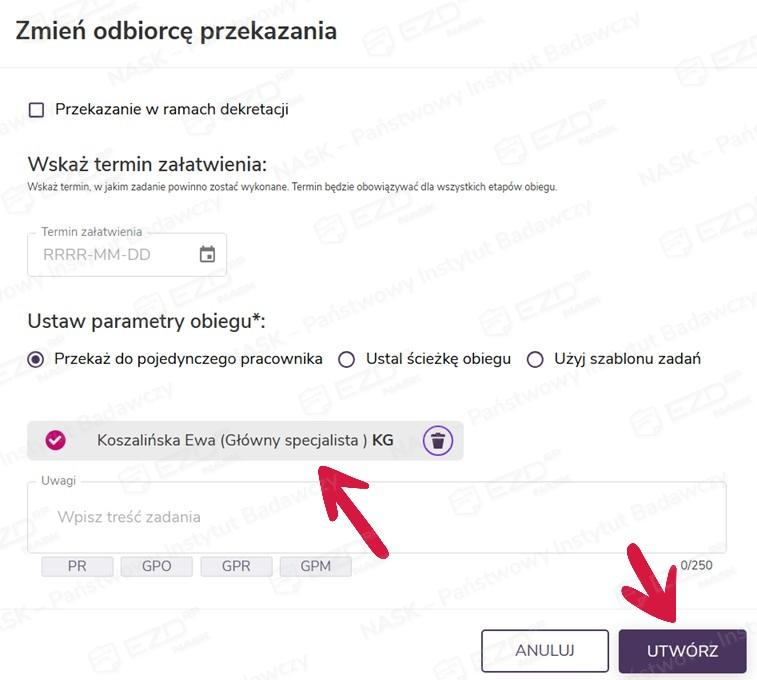The image size is (757, 680).
Task: Delete recipient Koszalińska Ewa with trash icon
Action: click(x=437, y=440)
